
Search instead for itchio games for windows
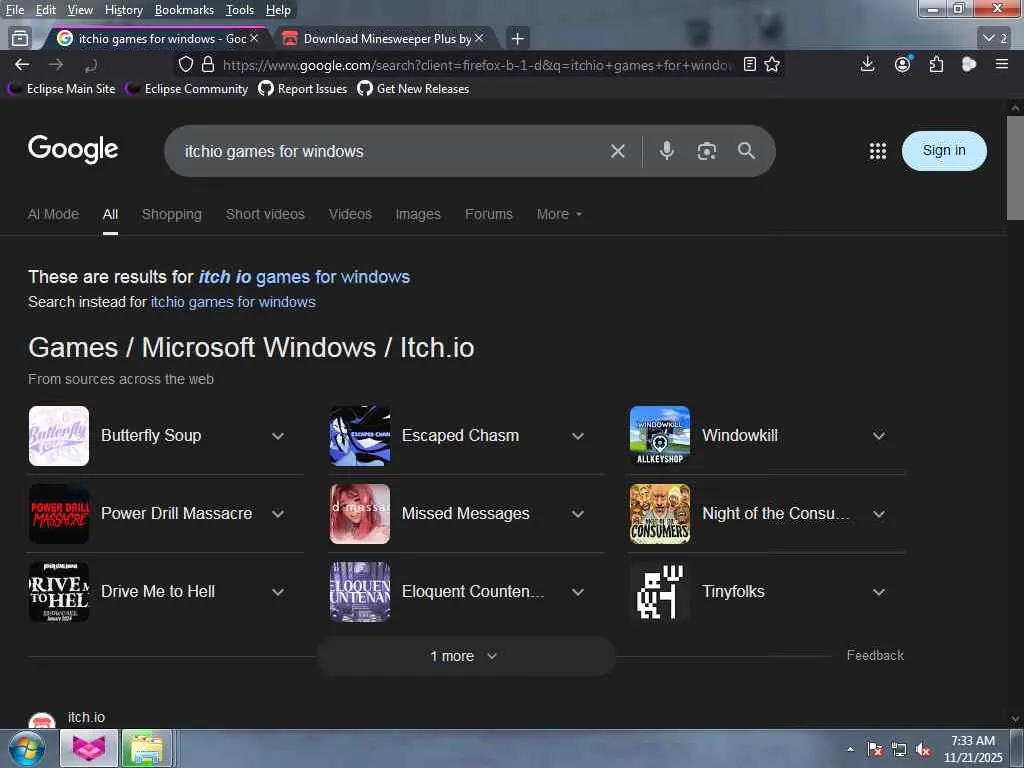(233, 302)
